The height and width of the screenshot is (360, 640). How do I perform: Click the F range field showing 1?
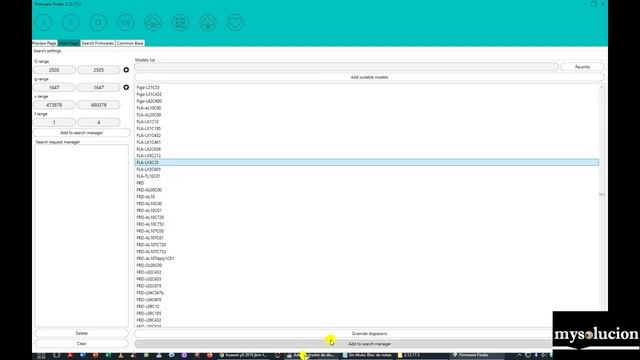click(x=54, y=122)
